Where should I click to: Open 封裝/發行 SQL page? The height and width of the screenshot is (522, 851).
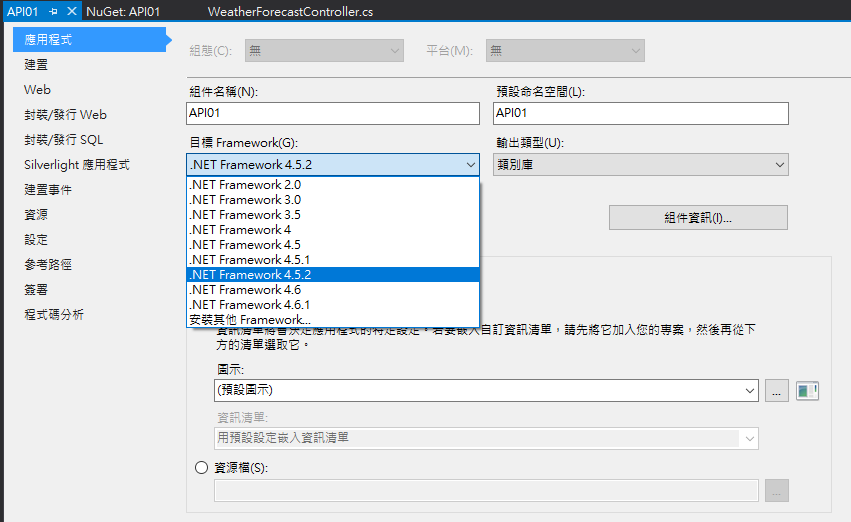pos(63,139)
